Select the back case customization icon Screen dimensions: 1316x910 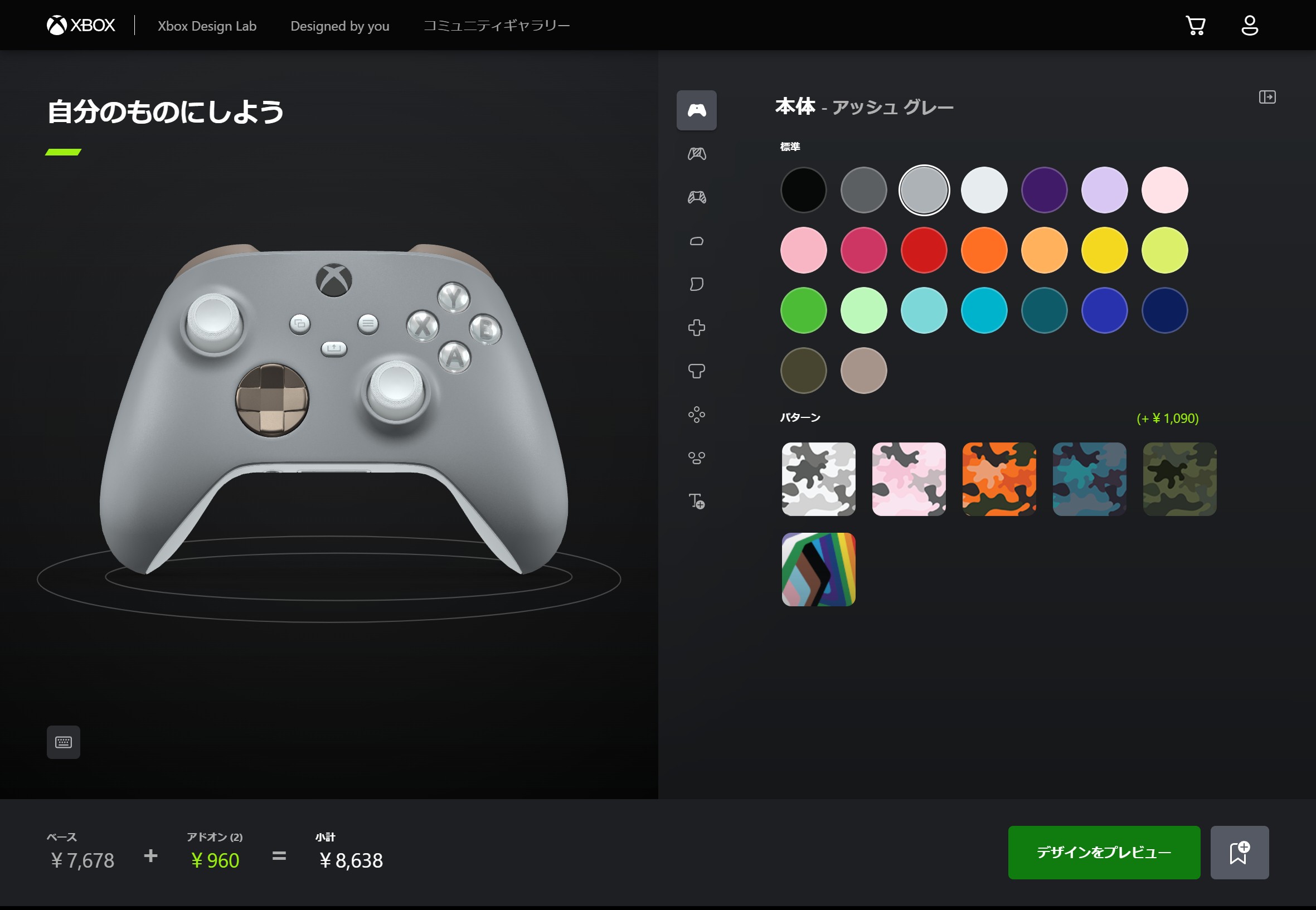pos(696,154)
